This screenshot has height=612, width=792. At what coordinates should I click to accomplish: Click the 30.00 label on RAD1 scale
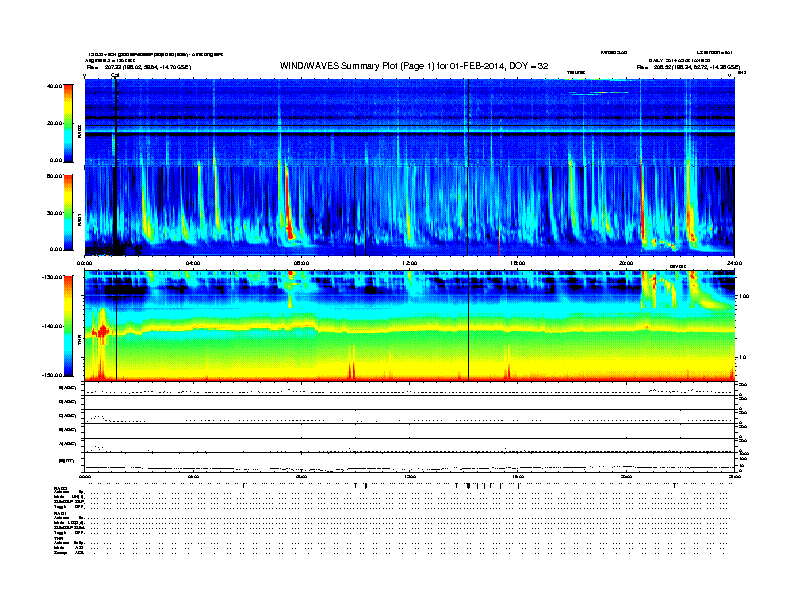(x=54, y=213)
